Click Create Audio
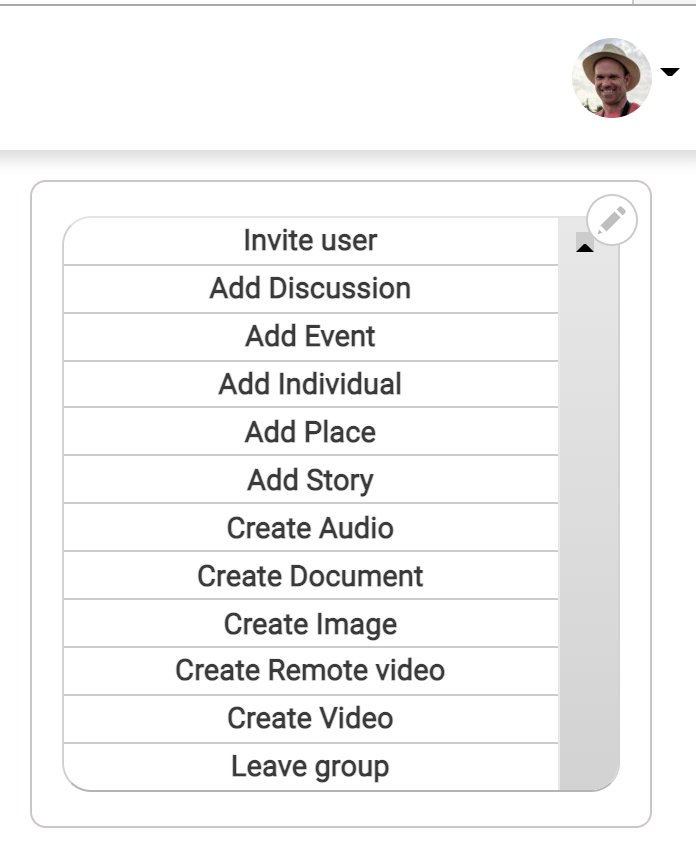This screenshot has height=844, width=696. tap(311, 528)
